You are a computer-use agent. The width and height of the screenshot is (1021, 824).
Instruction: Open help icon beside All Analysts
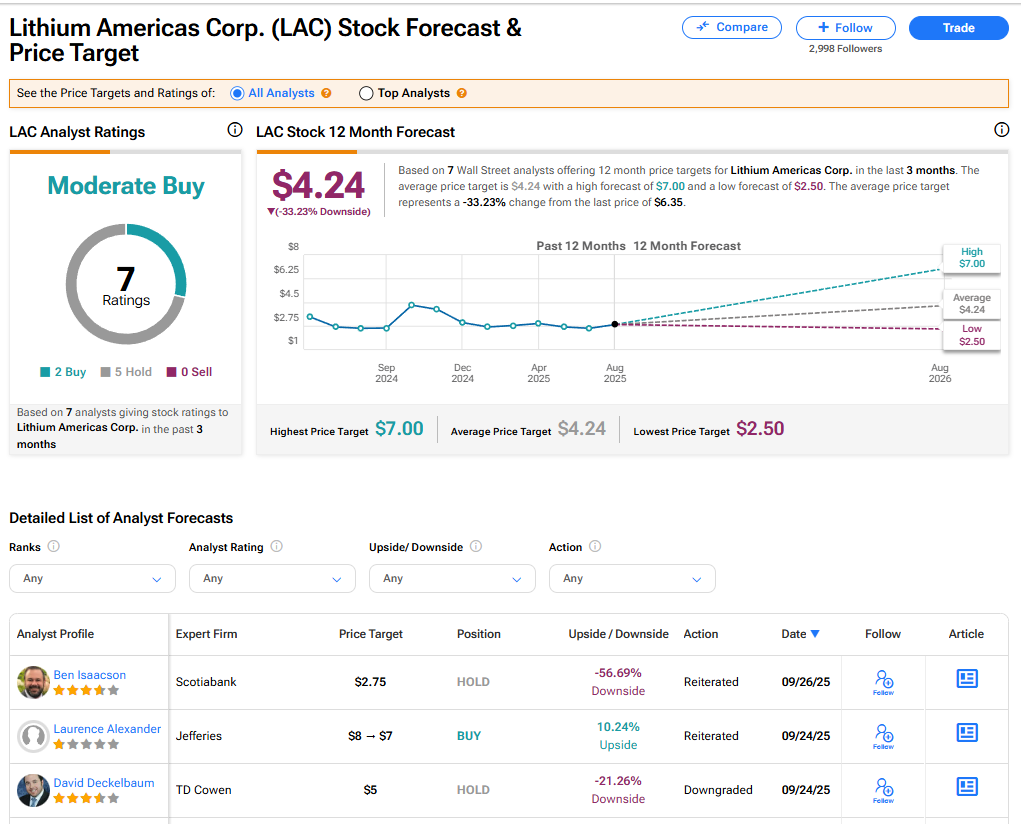coord(326,93)
